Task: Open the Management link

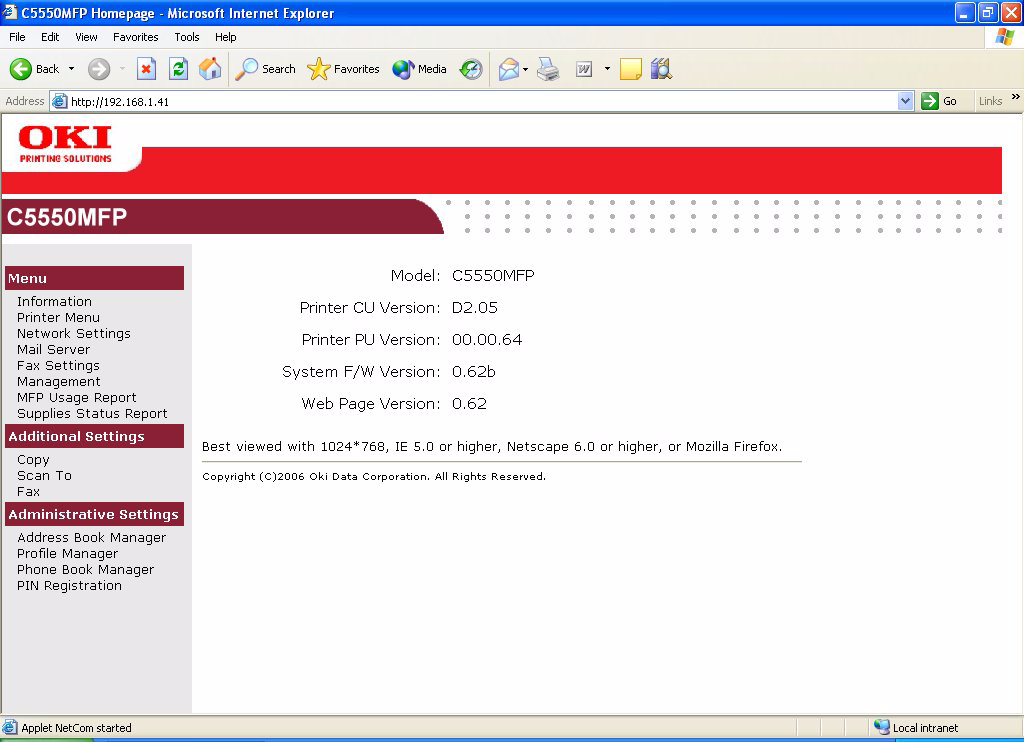Action: 59,381
